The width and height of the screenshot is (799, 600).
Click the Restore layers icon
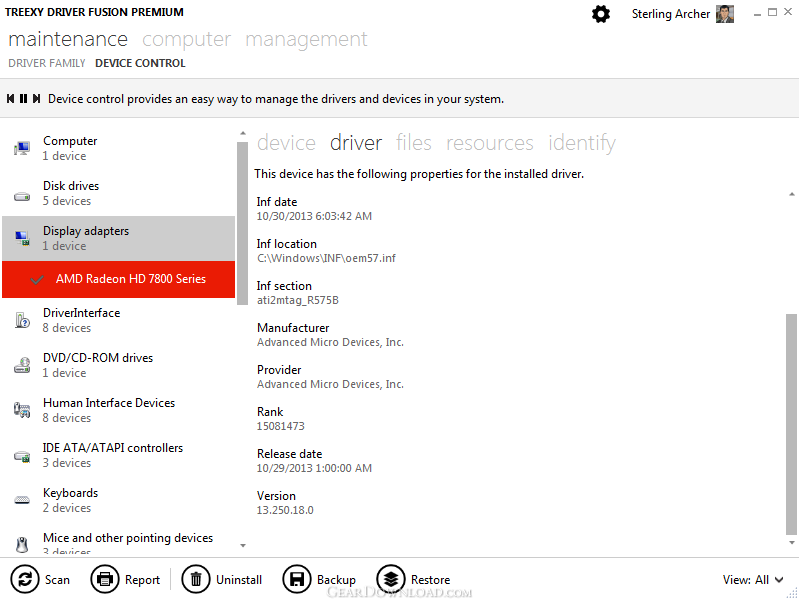pos(391,579)
